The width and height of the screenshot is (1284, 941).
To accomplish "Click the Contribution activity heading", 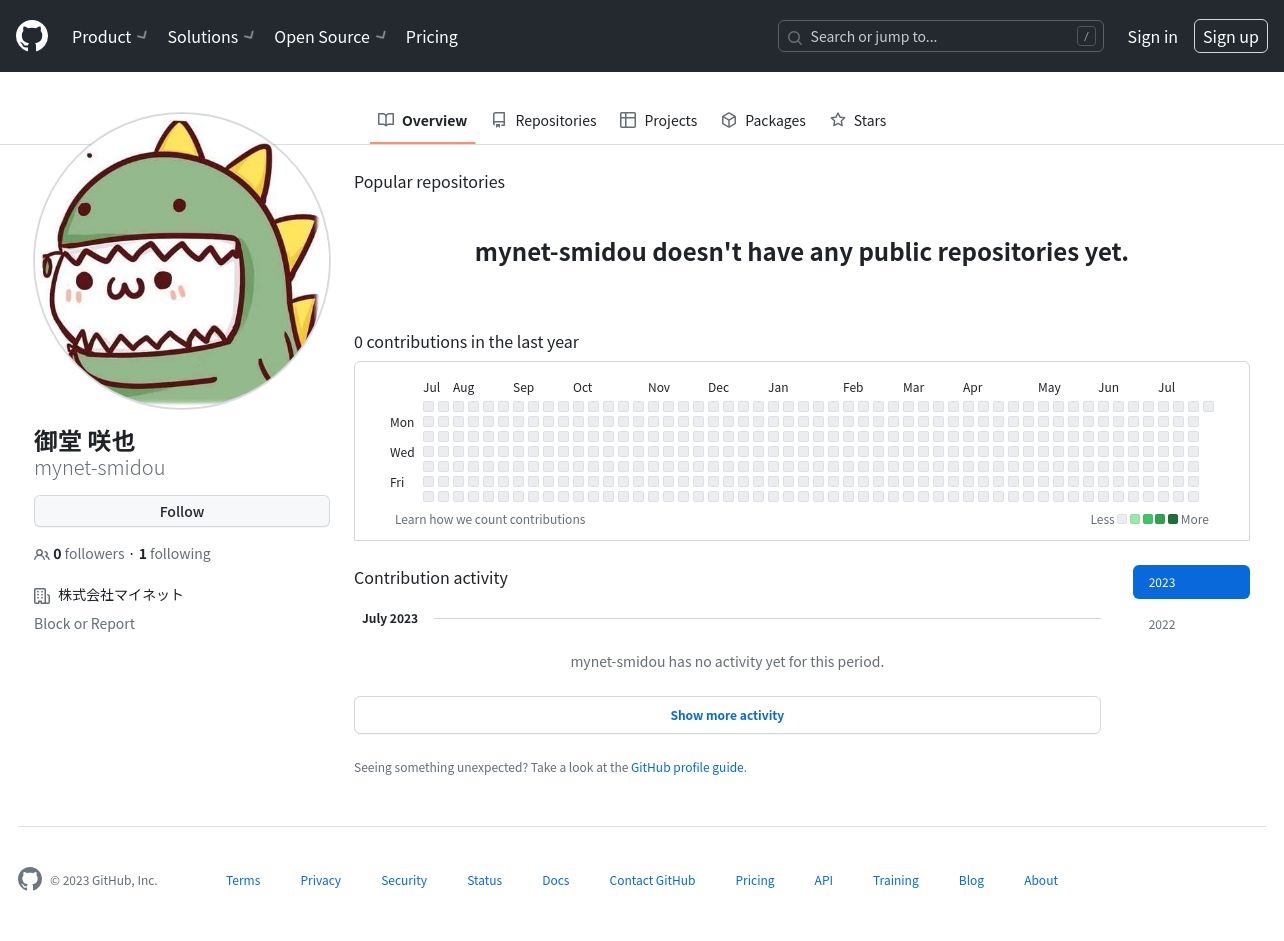I will click(430, 578).
